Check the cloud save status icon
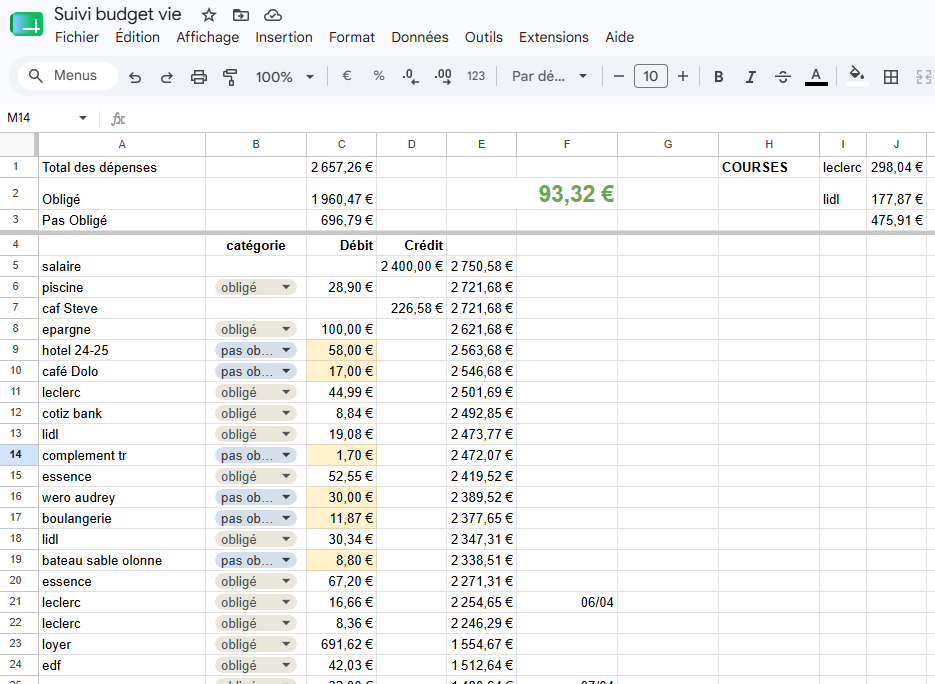This screenshot has width=935, height=684. pyautogui.click(x=273, y=15)
